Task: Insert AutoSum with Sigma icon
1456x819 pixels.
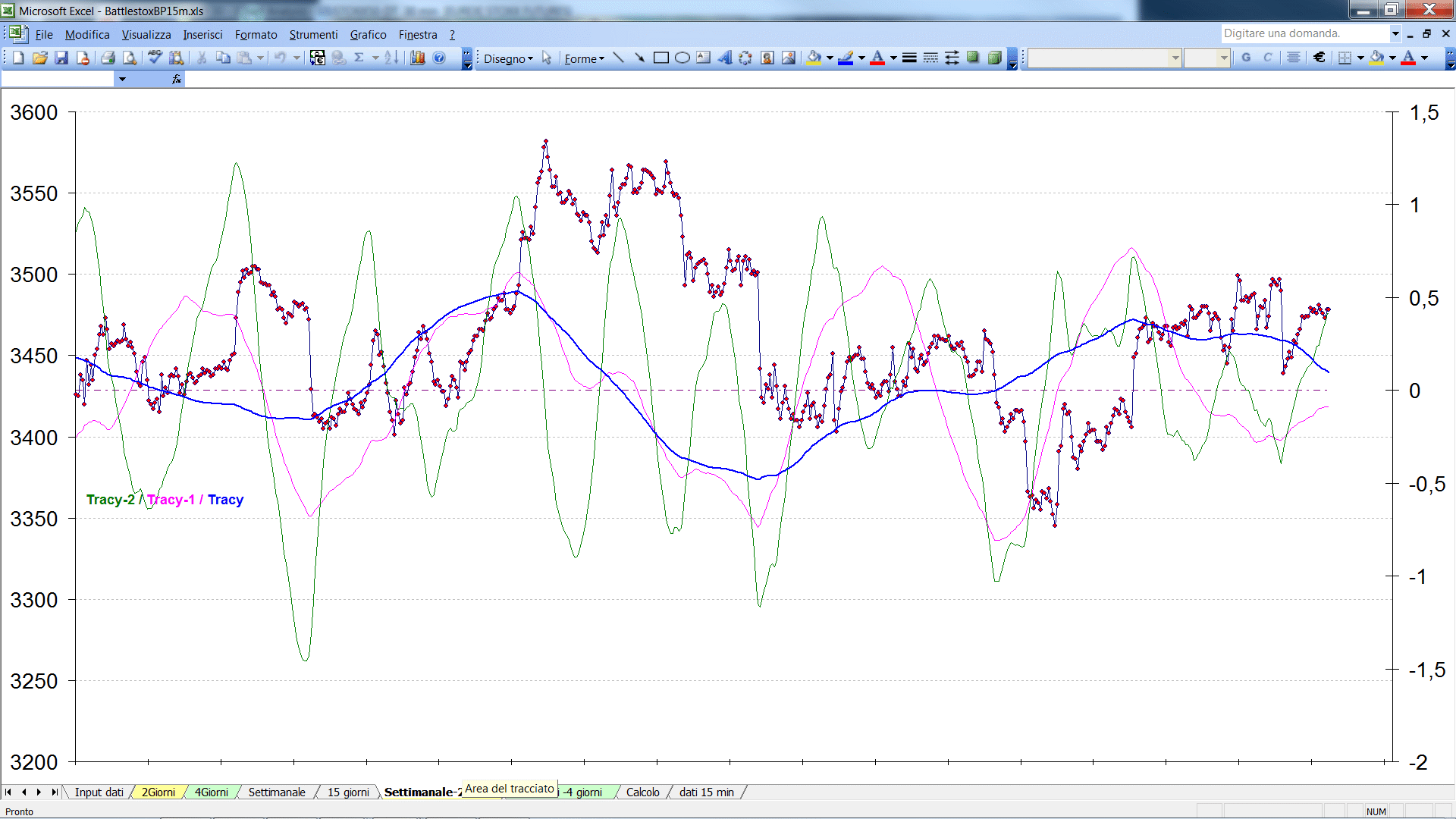Action: tap(359, 58)
